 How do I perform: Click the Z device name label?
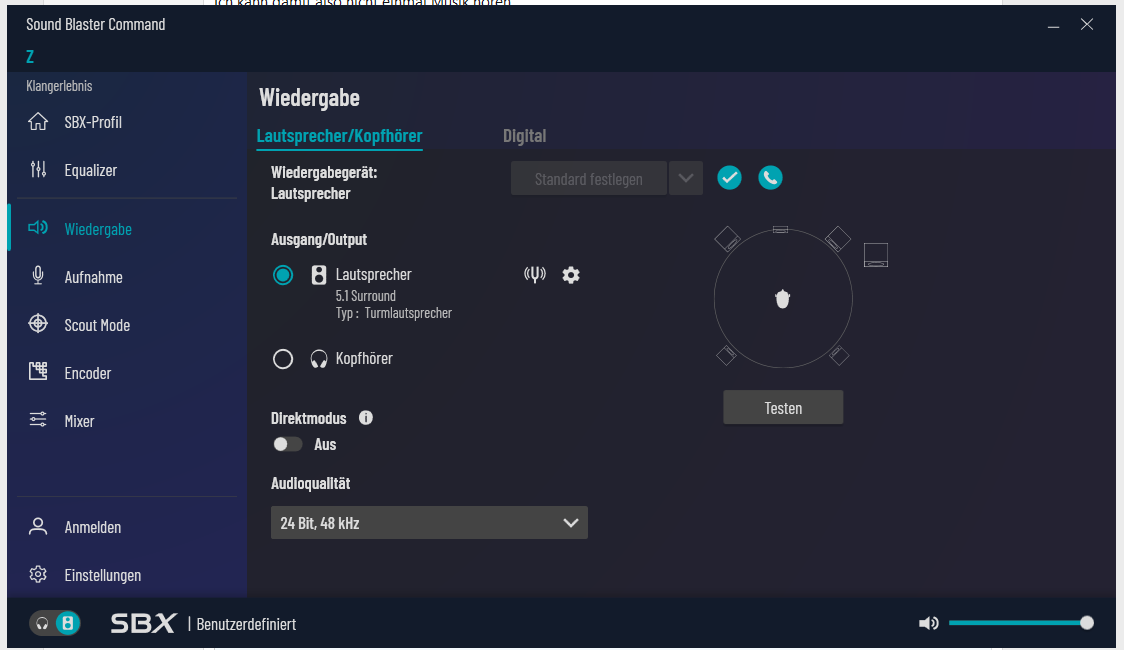(x=30, y=56)
